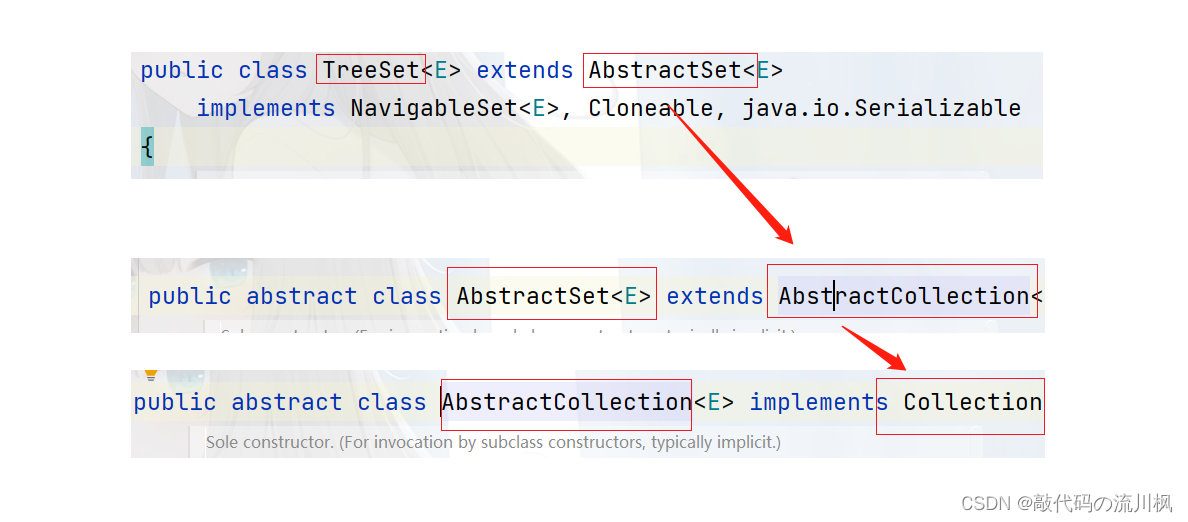The width and height of the screenshot is (1188, 522).
Task: Click the boxed TreeSet class name
Action: (371, 70)
